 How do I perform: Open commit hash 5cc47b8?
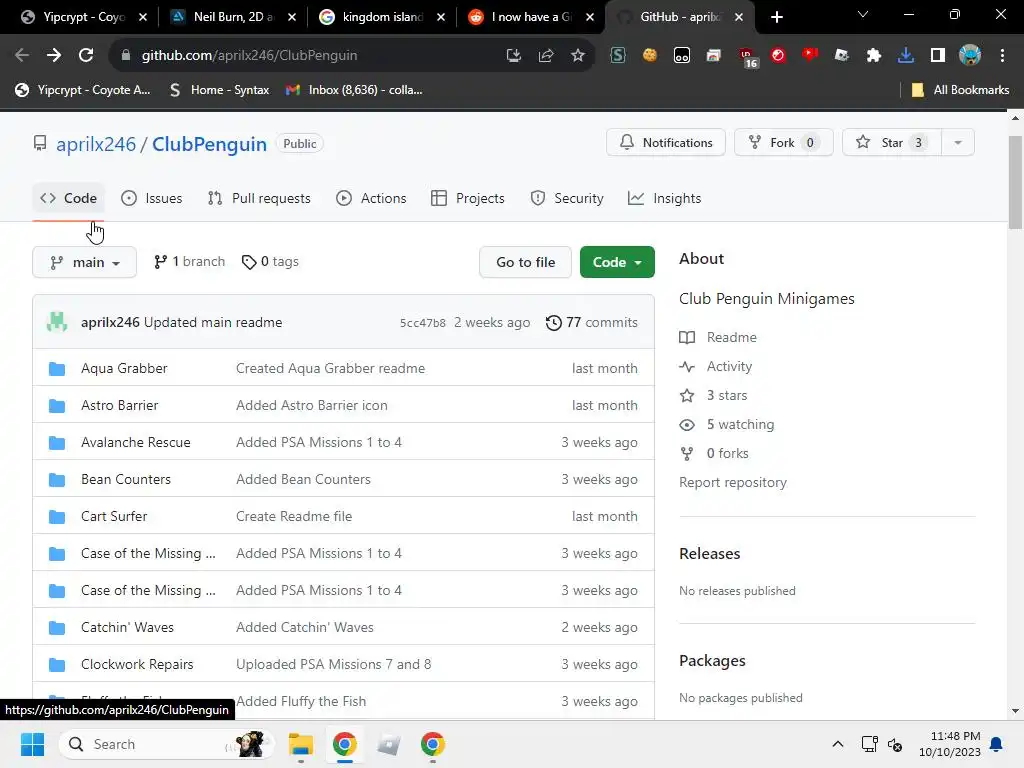pos(423,323)
